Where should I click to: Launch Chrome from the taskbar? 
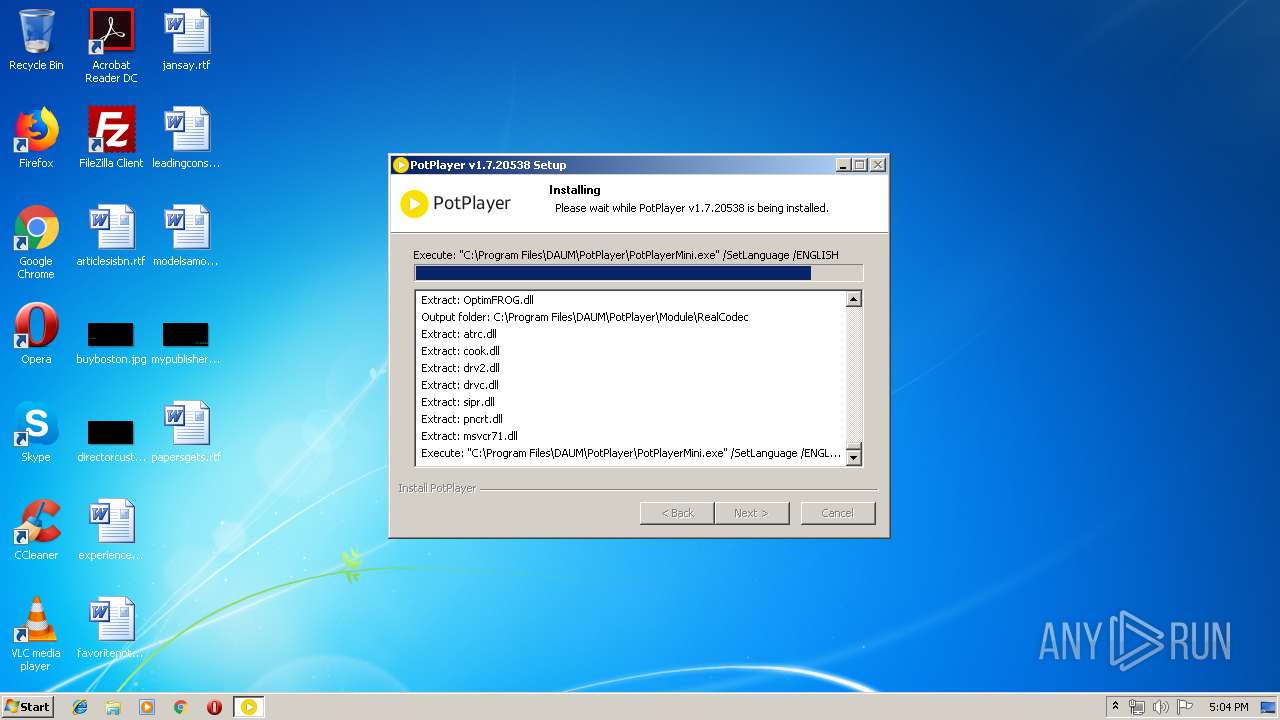[x=181, y=707]
